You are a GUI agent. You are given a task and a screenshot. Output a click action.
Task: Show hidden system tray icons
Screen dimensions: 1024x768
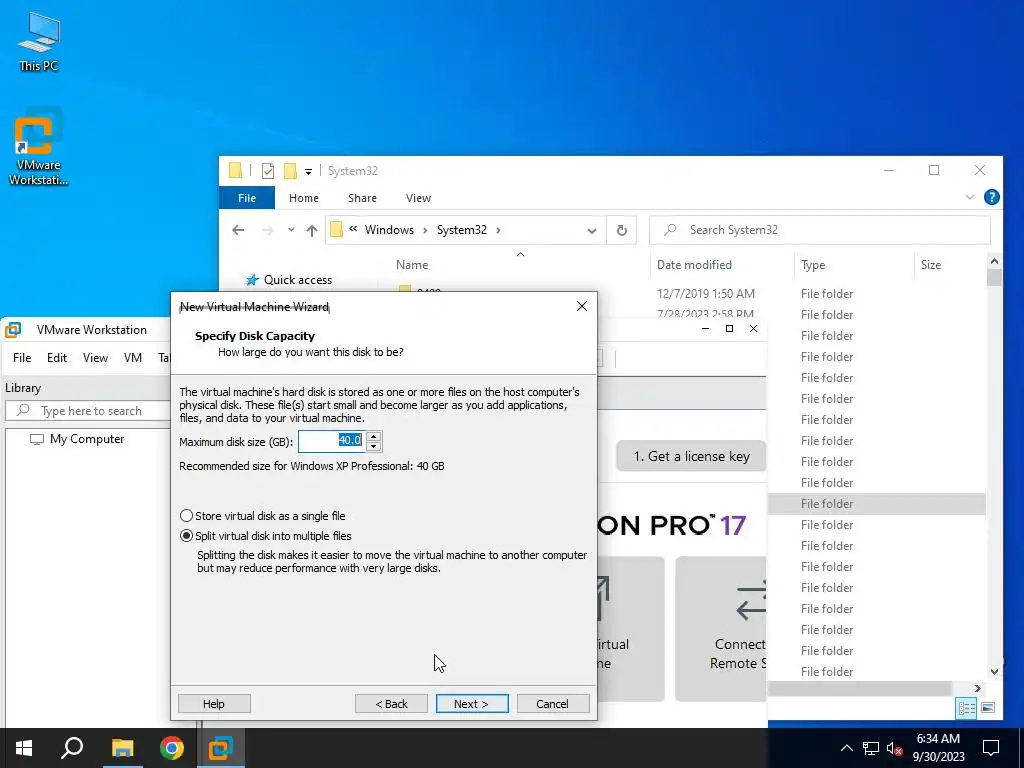[x=846, y=748]
